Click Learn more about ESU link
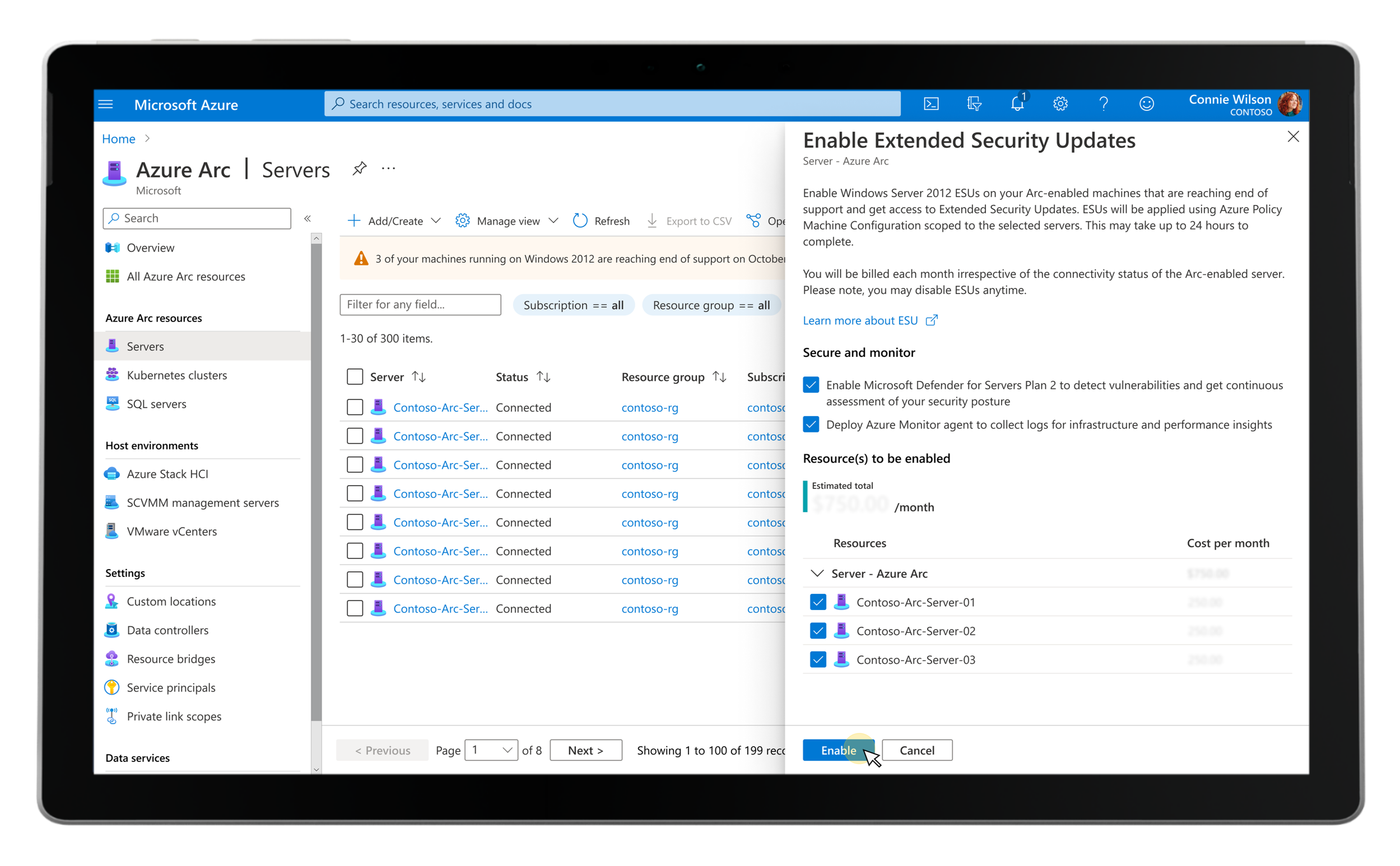The height and width of the screenshot is (866, 1400). point(862,320)
